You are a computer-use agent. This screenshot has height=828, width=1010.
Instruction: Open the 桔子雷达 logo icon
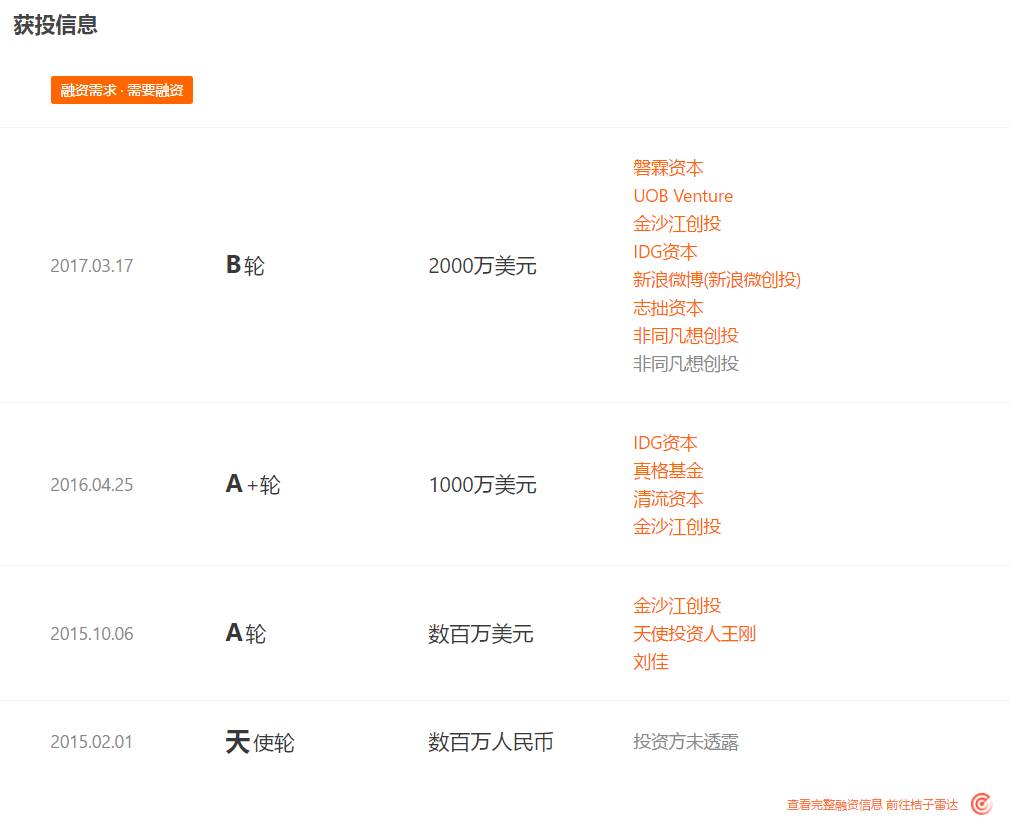pos(982,804)
